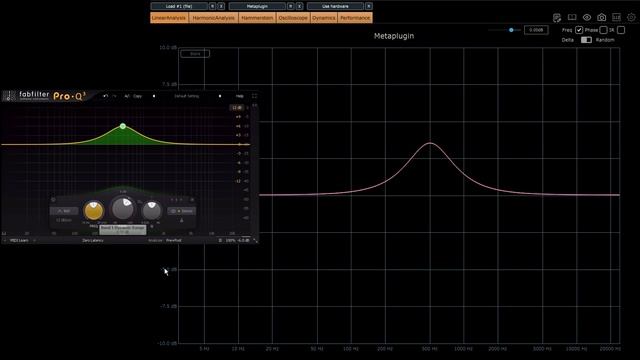The image size is (640, 360).
Task: Toggle the band power icon in Pro-Q 3
Action: click(x=53, y=200)
